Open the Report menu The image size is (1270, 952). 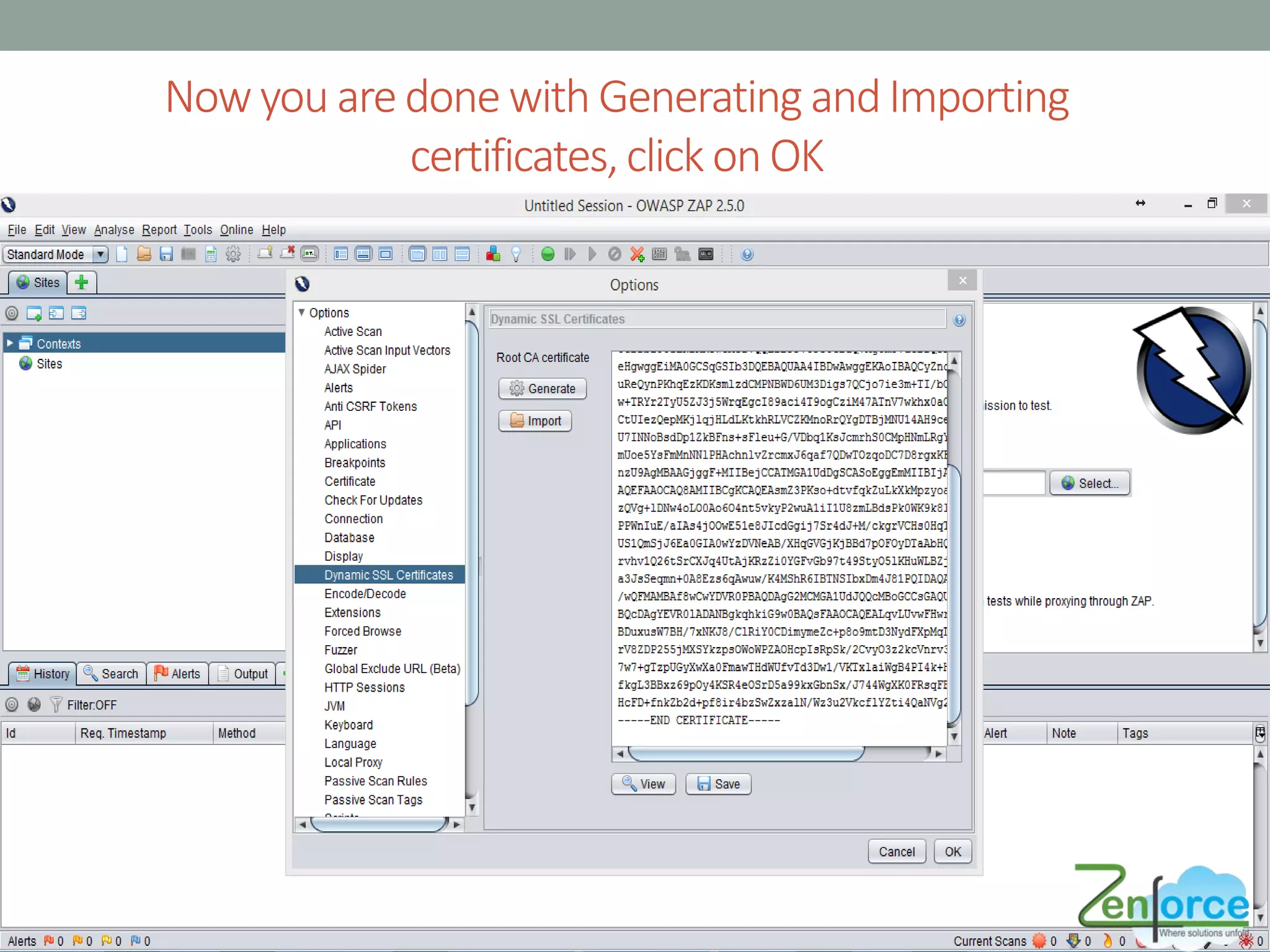(x=159, y=230)
